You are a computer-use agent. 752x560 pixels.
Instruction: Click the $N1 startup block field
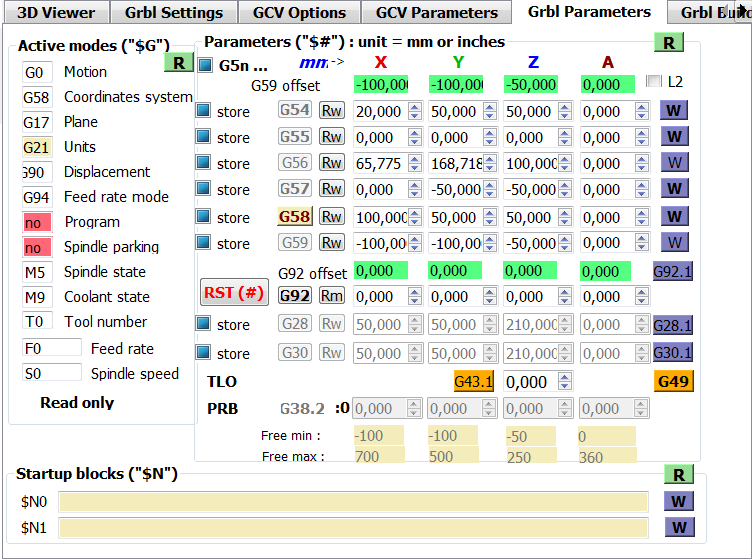coord(353,528)
